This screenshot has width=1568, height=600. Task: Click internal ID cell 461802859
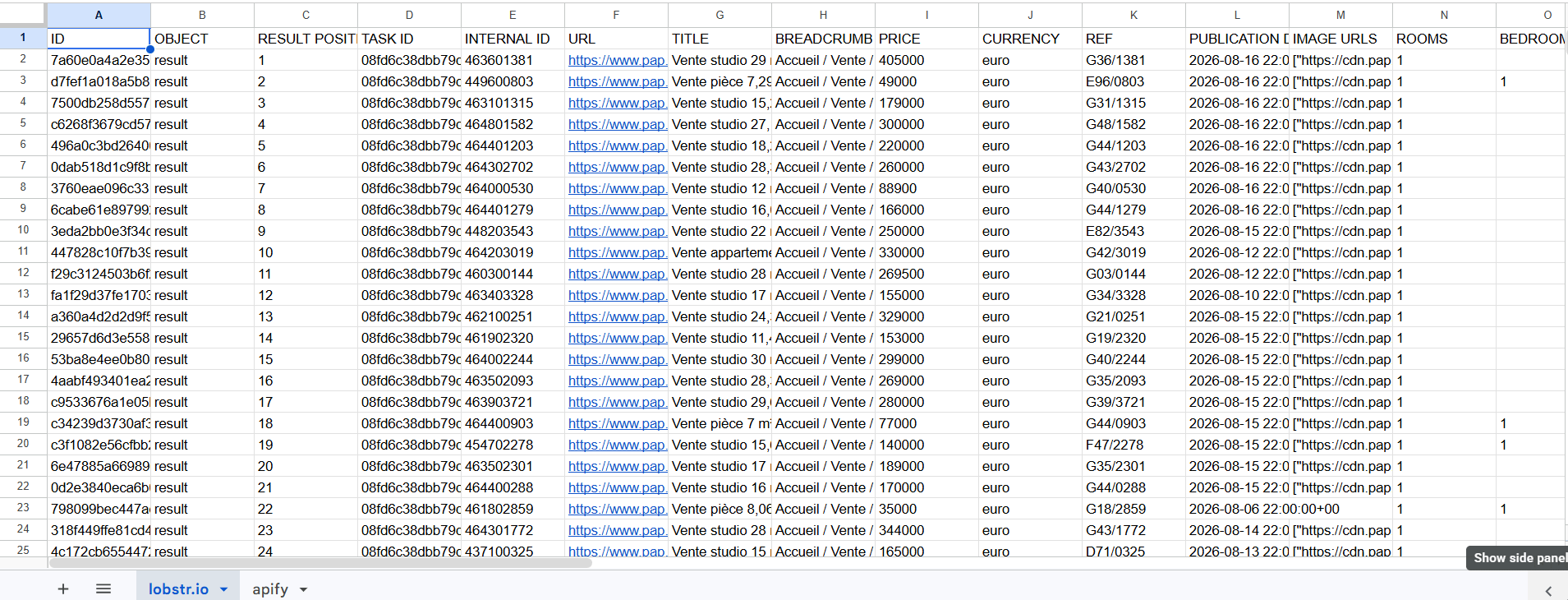click(x=513, y=509)
